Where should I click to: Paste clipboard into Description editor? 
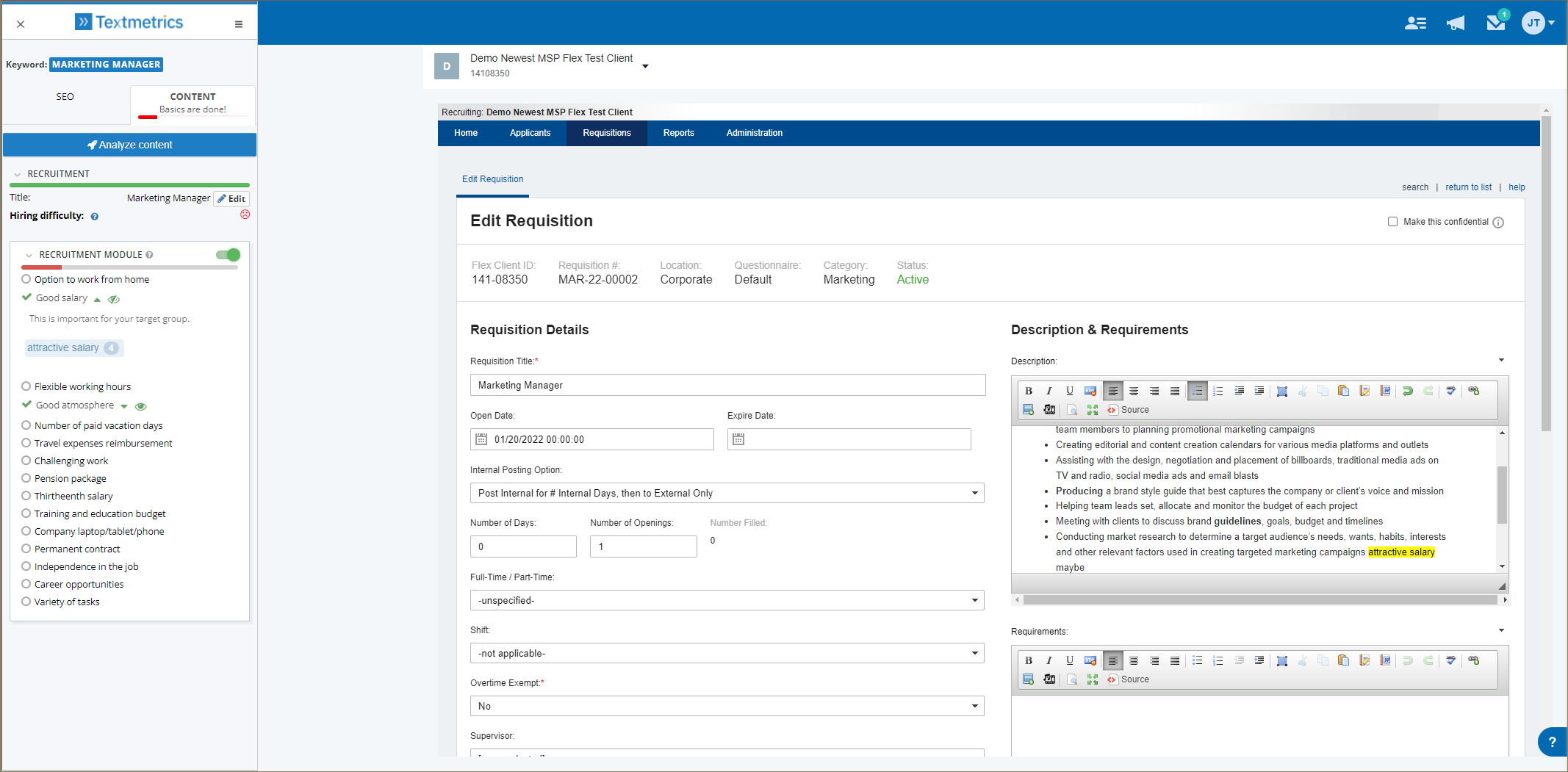(1344, 391)
